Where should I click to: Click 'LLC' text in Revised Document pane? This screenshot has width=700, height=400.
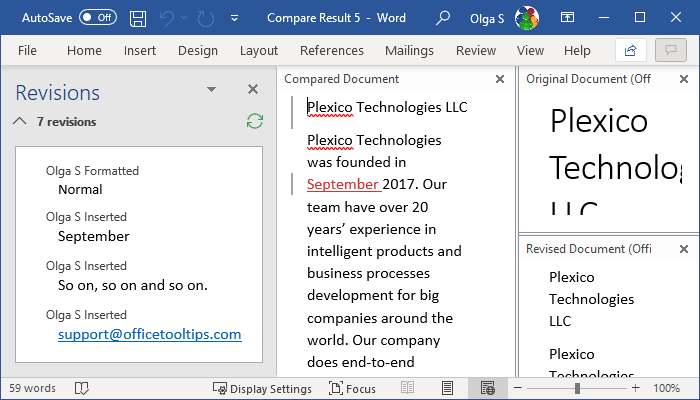560,321
